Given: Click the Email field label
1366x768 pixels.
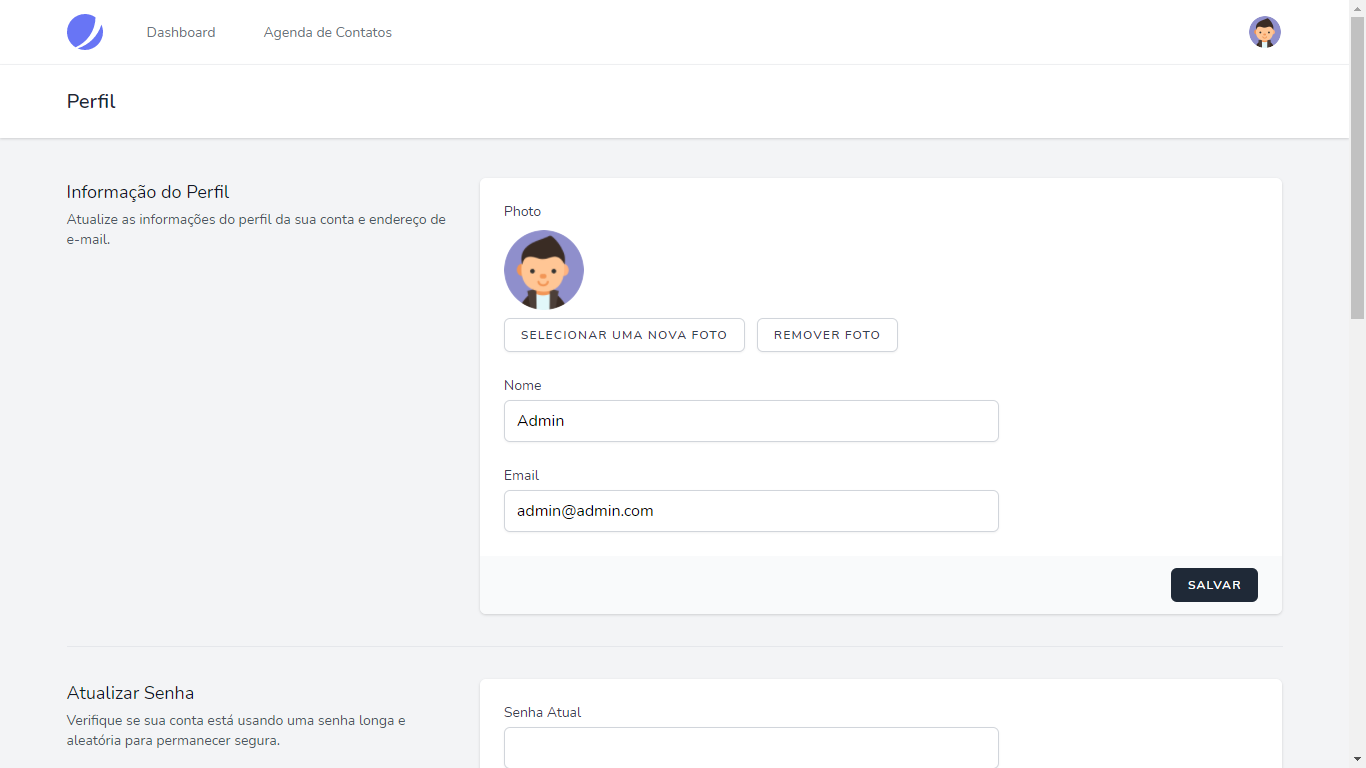Looking at the screenshot, I should pos(521,475).
